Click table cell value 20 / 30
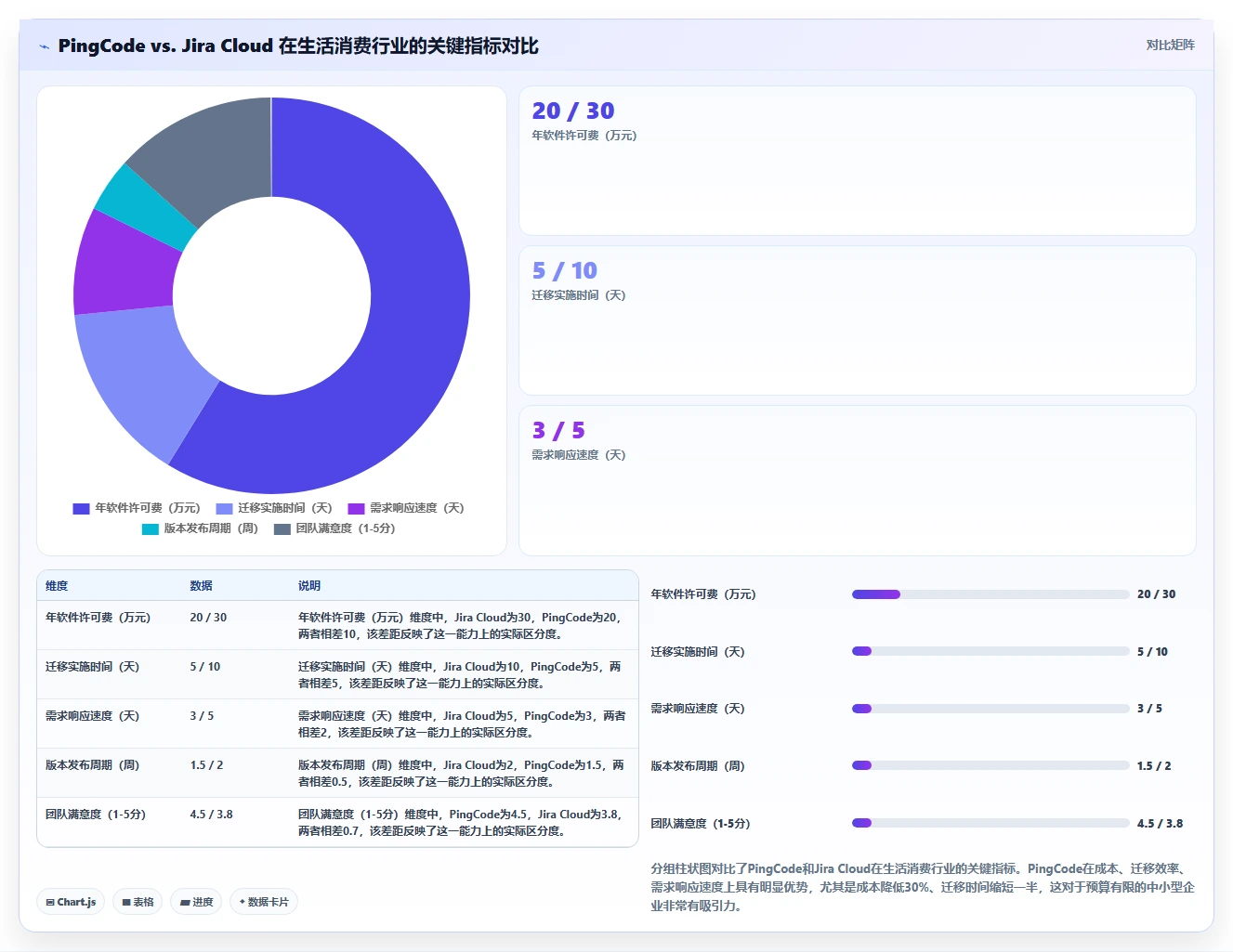 208,618
